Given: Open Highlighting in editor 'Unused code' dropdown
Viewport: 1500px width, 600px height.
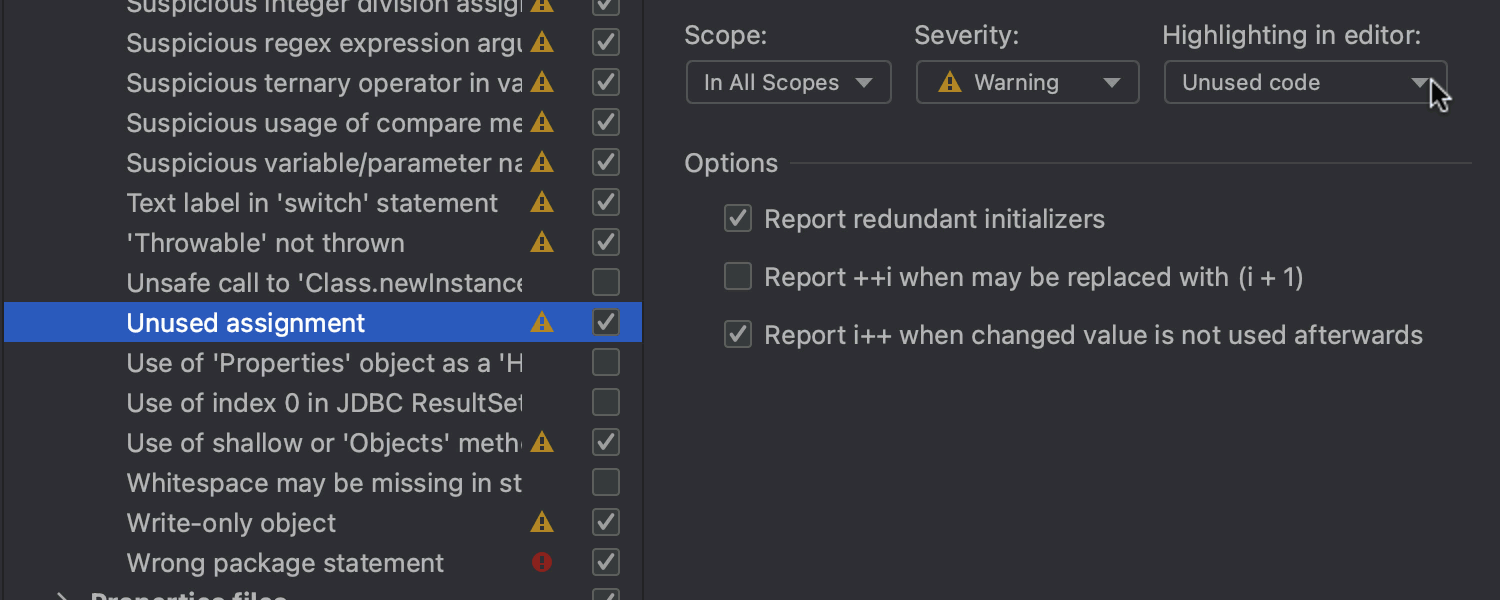Looking at the screenshot, I should coord(1304,83).
